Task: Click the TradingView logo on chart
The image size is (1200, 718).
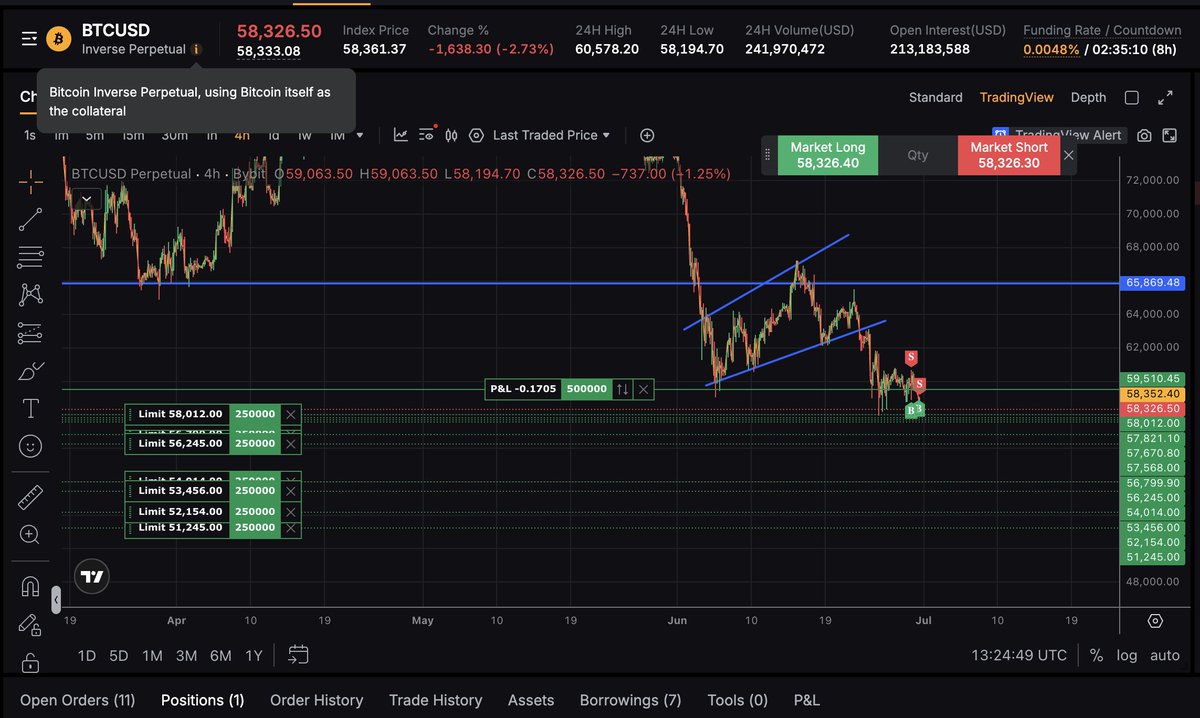Action: pos(92,576)
